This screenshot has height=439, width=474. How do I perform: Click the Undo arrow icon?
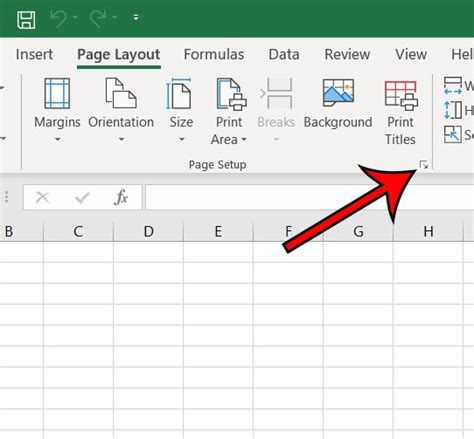click(59, 18)
